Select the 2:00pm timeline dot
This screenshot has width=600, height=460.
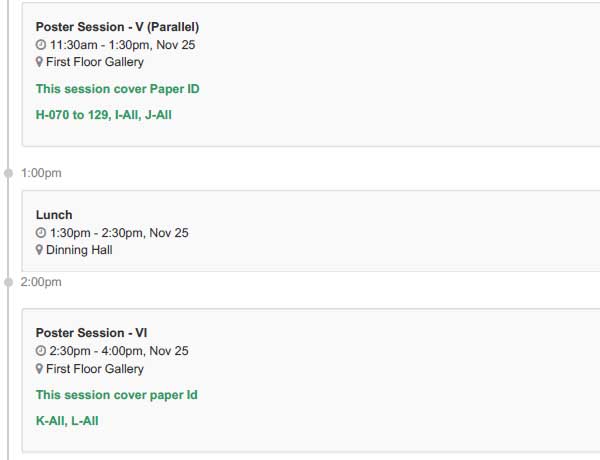click(8, 282)
